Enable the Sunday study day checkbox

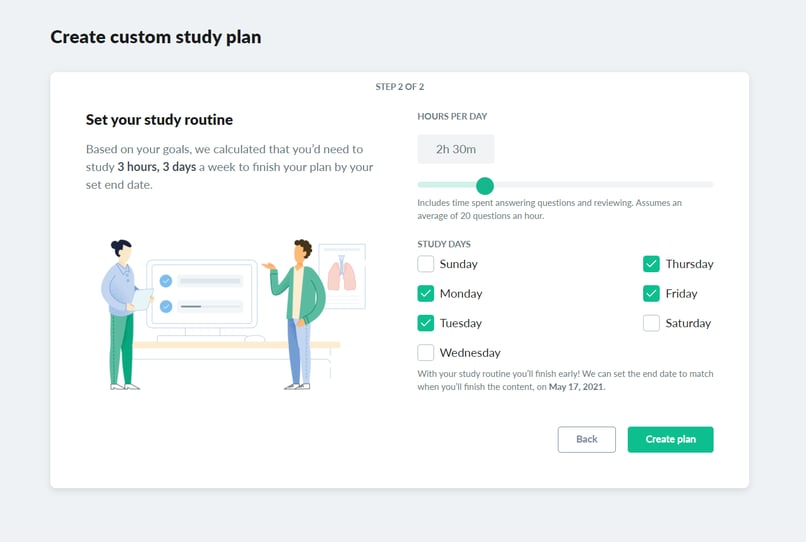(426, 264)
